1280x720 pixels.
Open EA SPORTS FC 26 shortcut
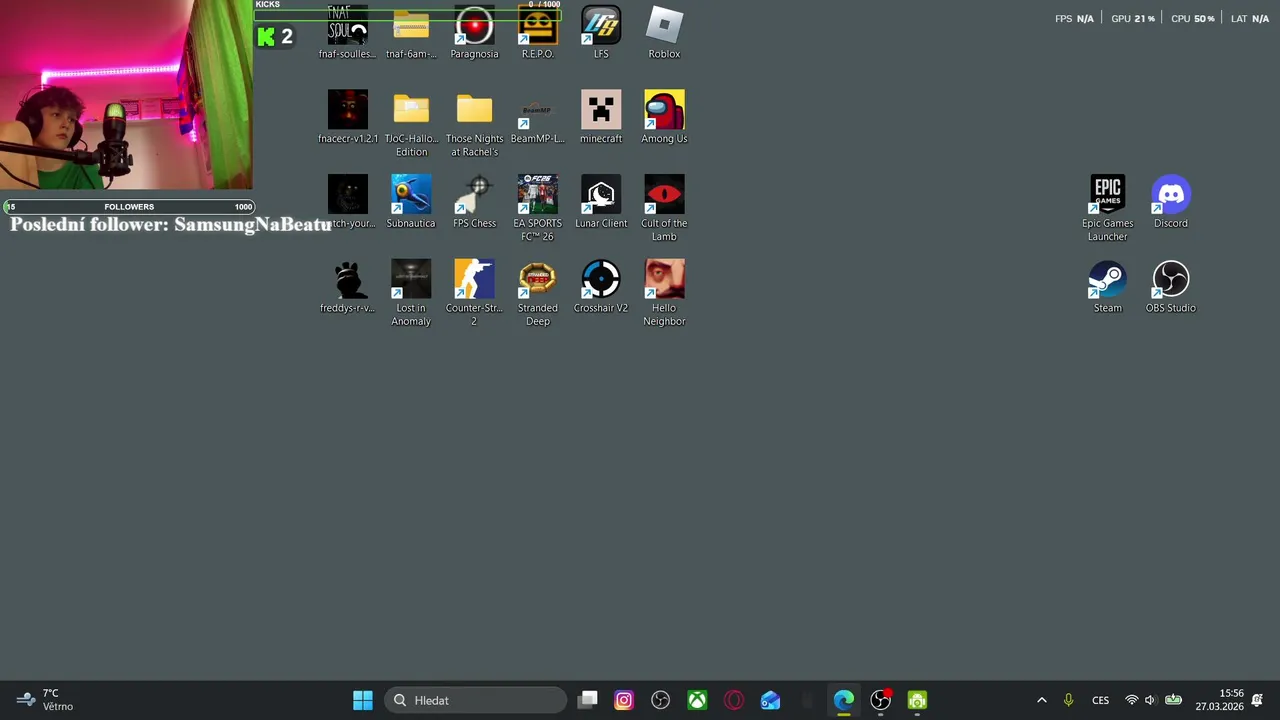(537, 208)
